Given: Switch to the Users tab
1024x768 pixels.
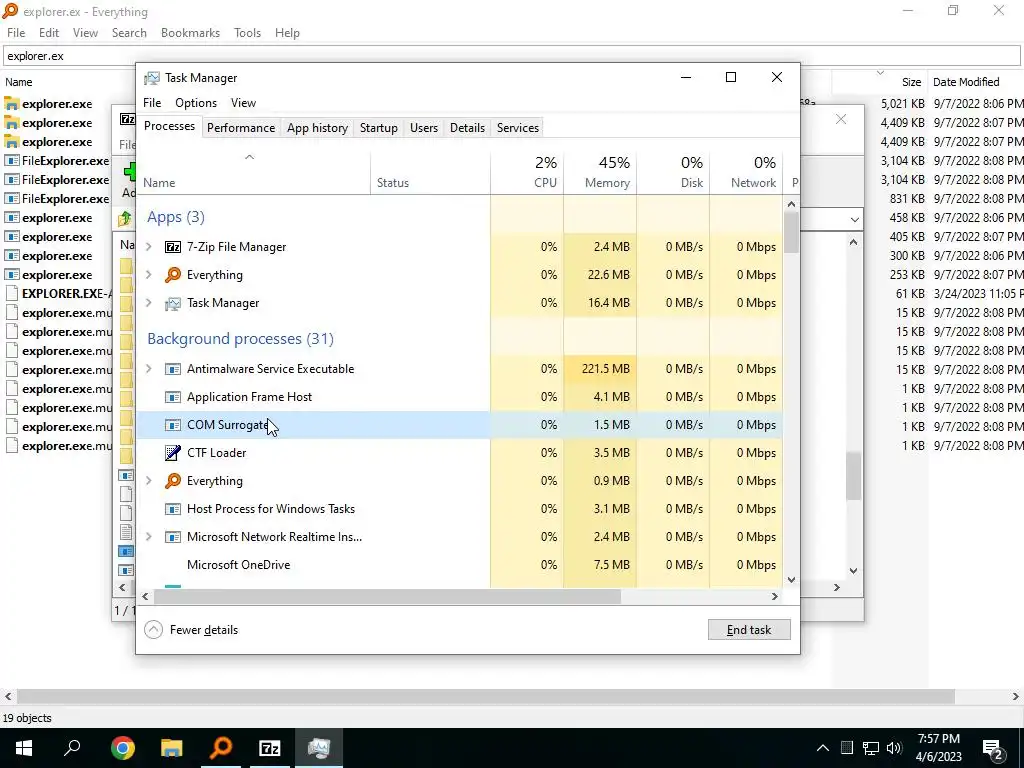Looking at the screenshot, I should pyautogui.click(x=424, y=128).
